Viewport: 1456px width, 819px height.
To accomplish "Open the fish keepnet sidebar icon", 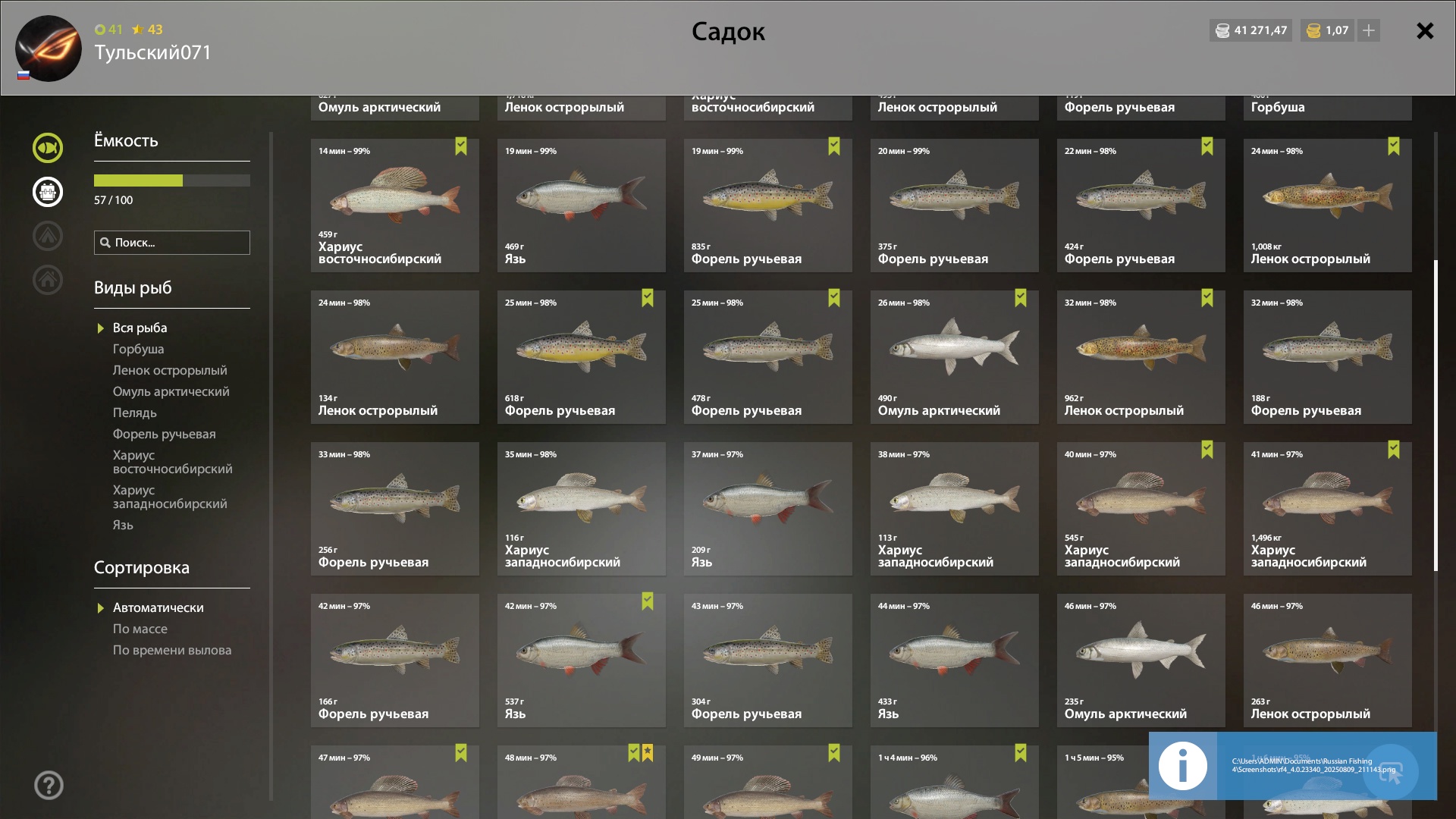I will [48, 148].
